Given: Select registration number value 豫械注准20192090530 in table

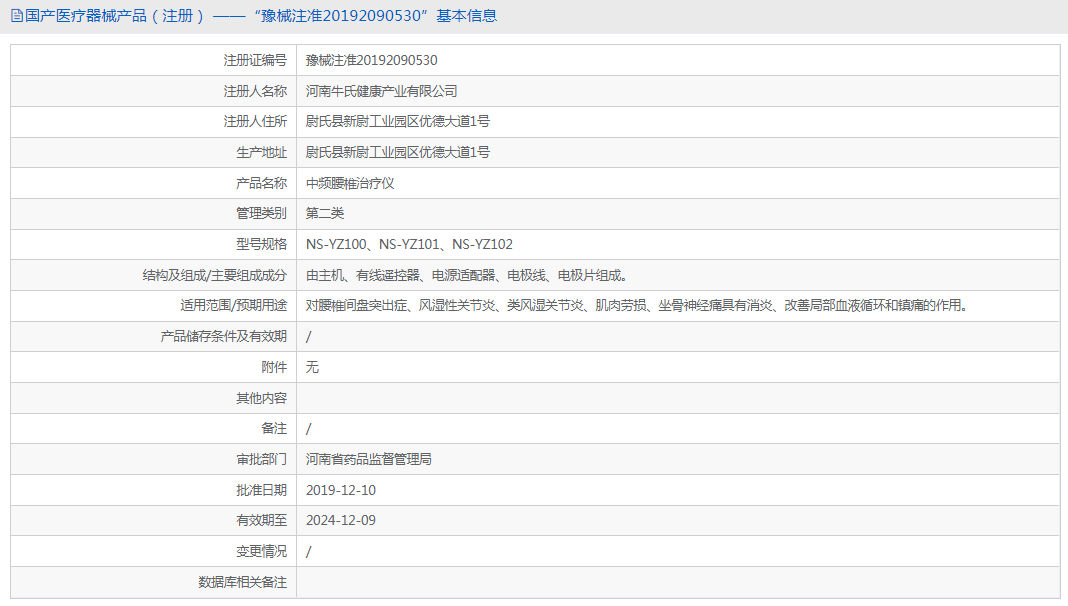Looking at the screenshot, I should tap(371, 61).
